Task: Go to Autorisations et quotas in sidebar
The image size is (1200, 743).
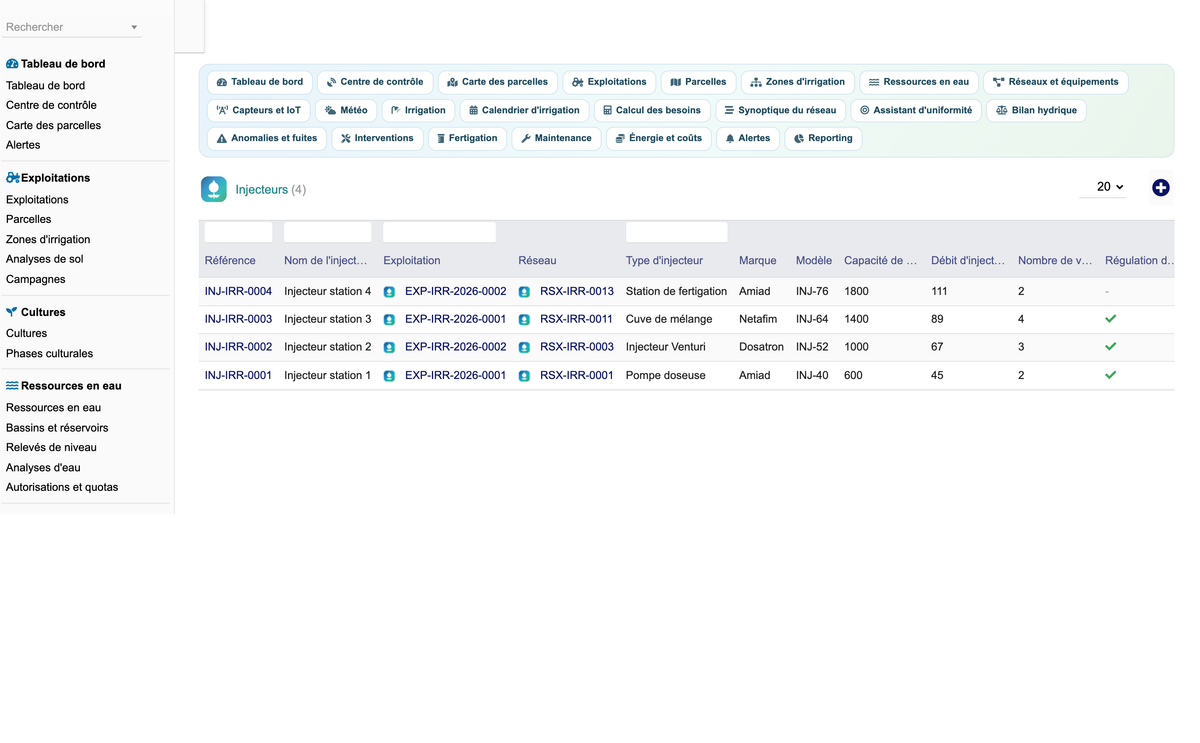Action: pos(62,488)
